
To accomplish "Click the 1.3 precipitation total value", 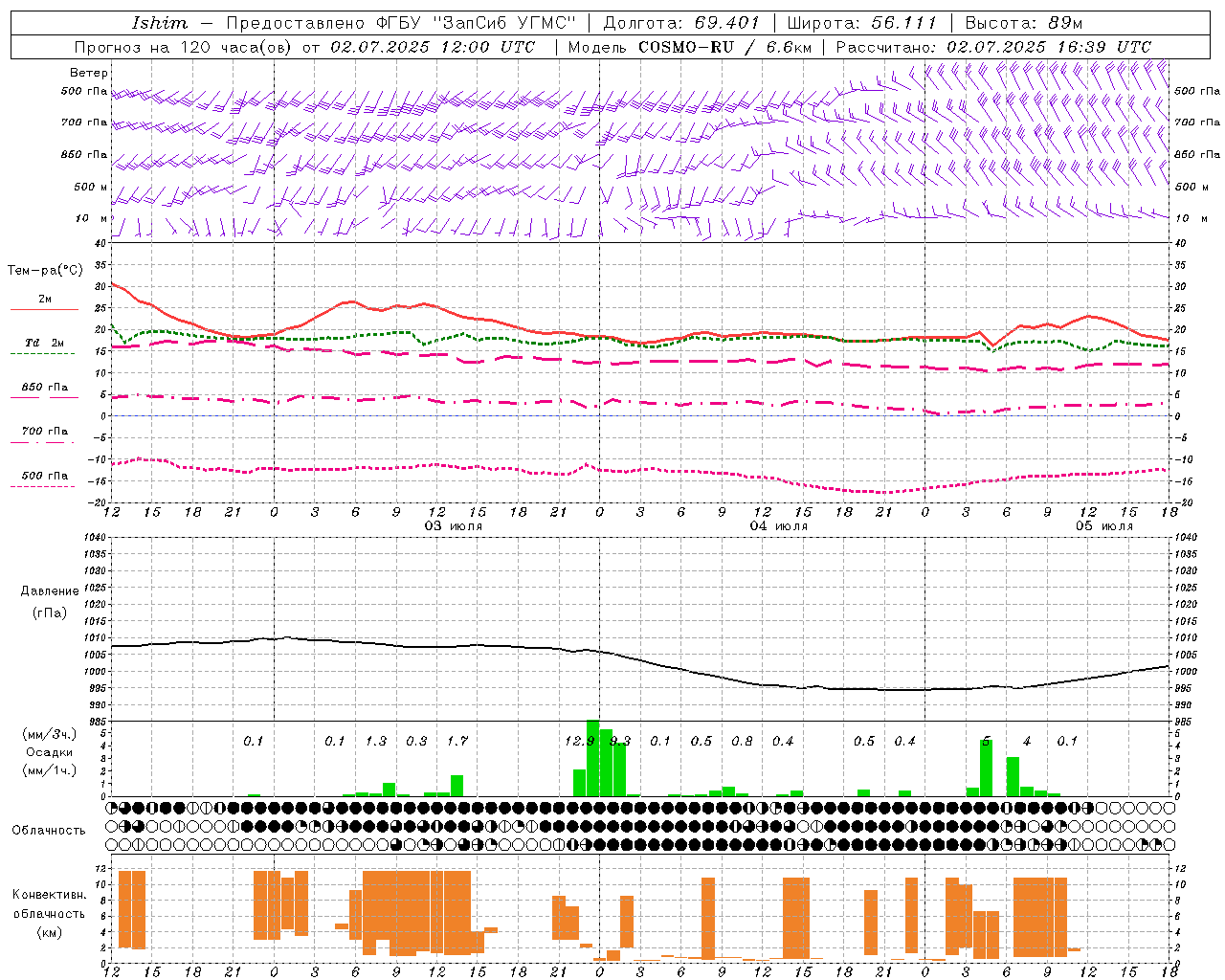I will click(x=376, y=741).
